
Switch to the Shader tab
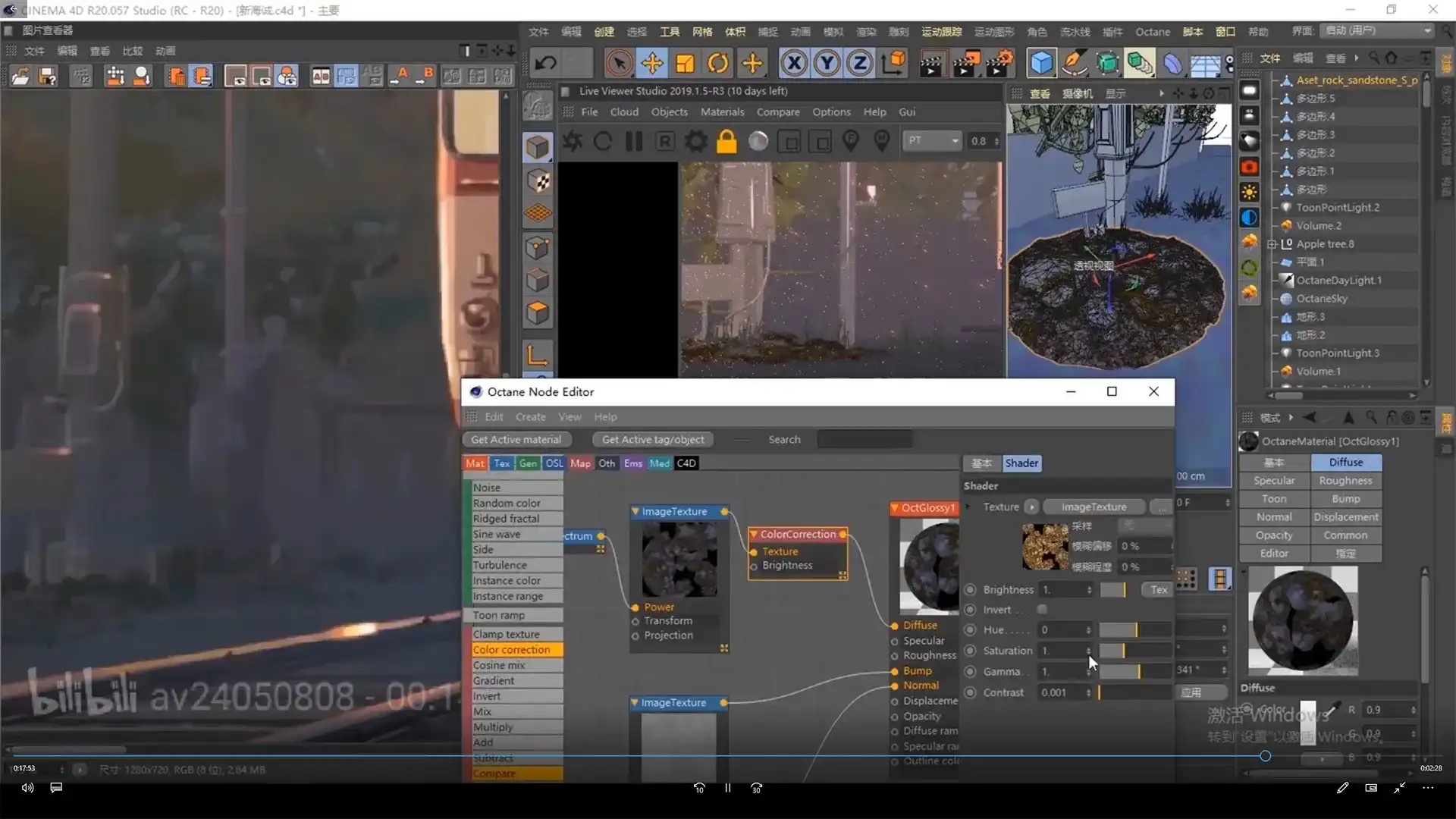coord(1021,463)
